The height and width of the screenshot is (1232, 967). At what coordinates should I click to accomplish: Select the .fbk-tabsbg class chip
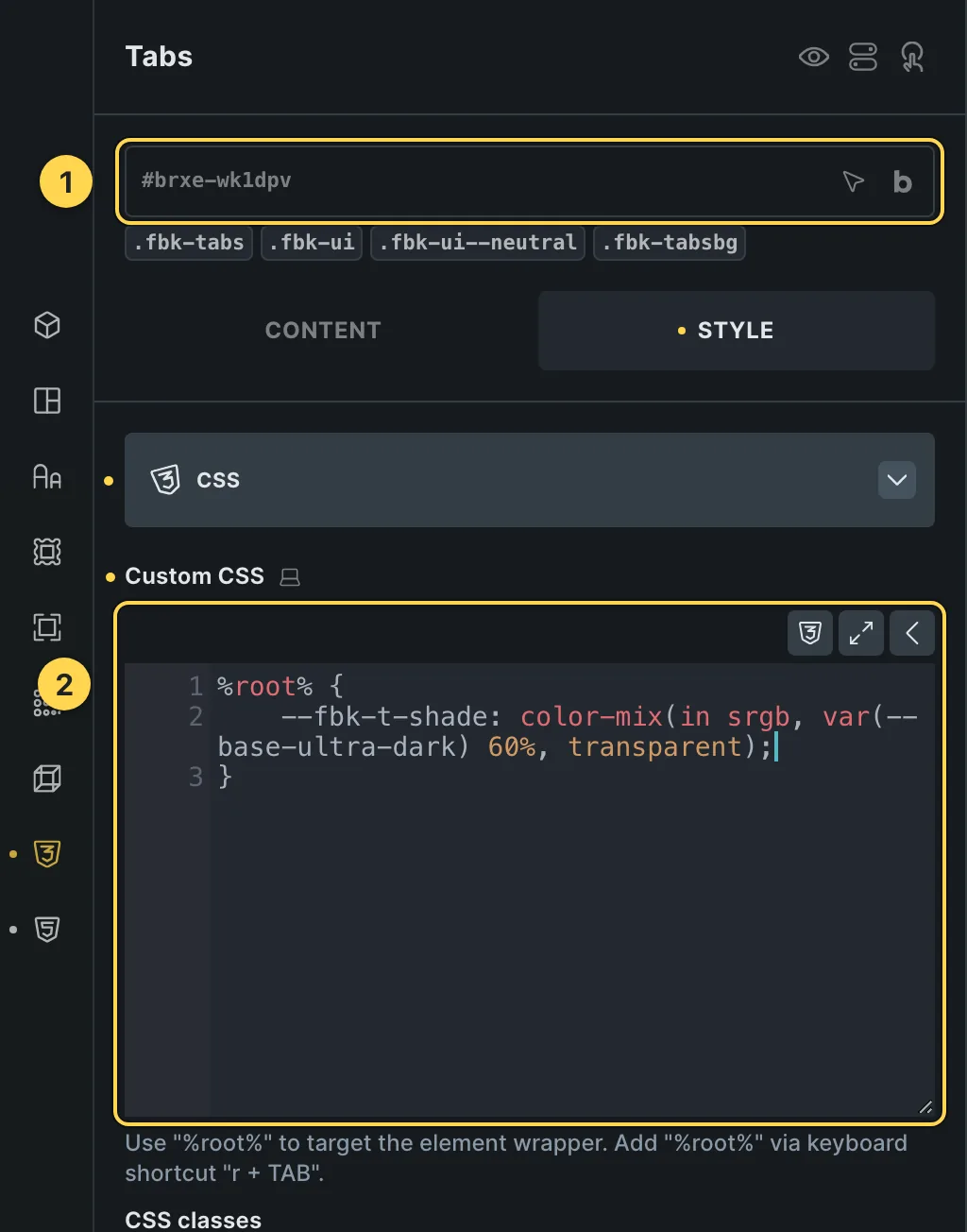click(670, 243)
